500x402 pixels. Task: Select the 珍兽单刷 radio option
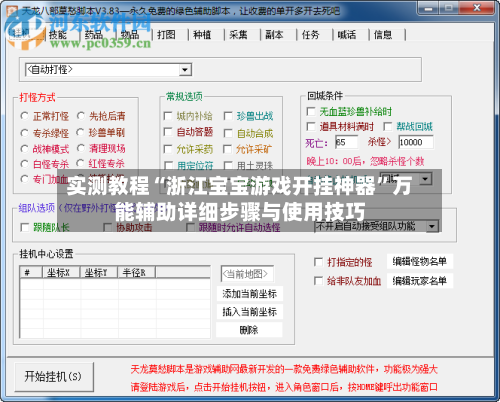[80, 132]
